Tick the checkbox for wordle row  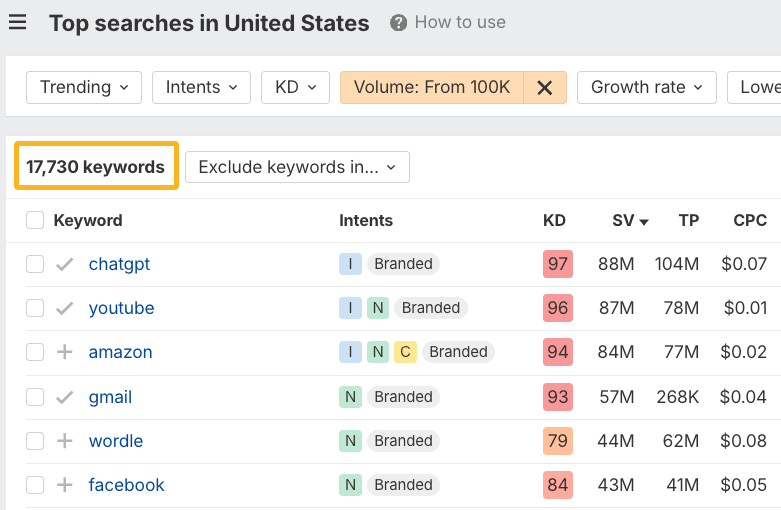35,441
